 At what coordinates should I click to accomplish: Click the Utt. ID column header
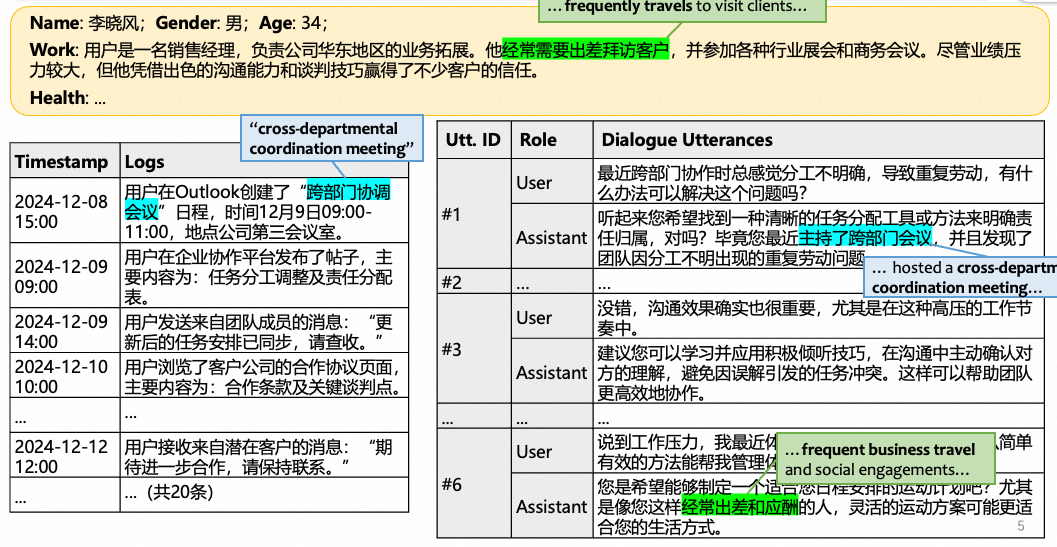pos(473,140)
